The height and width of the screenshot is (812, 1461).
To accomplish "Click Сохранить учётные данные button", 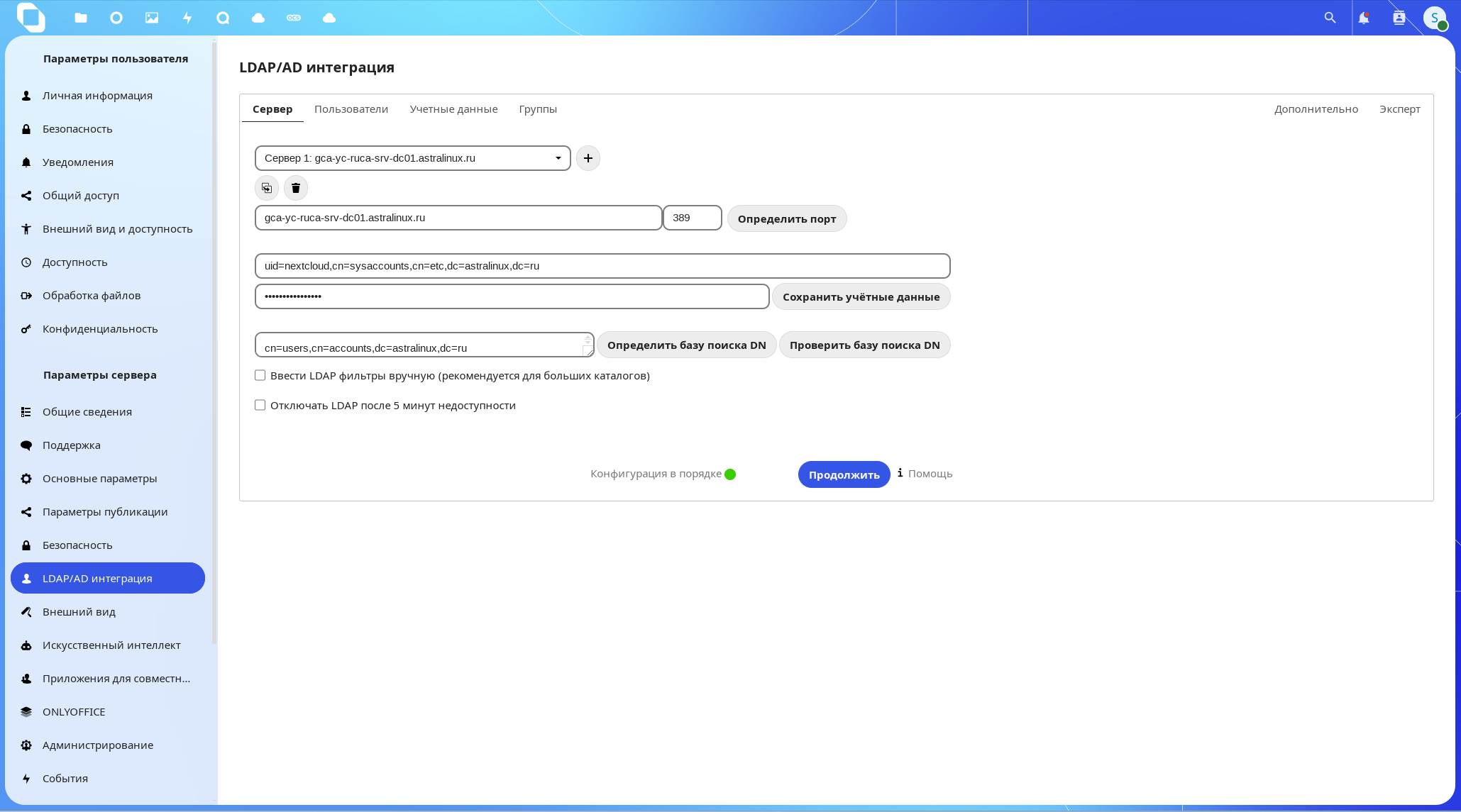I will [x=861, y=296].
